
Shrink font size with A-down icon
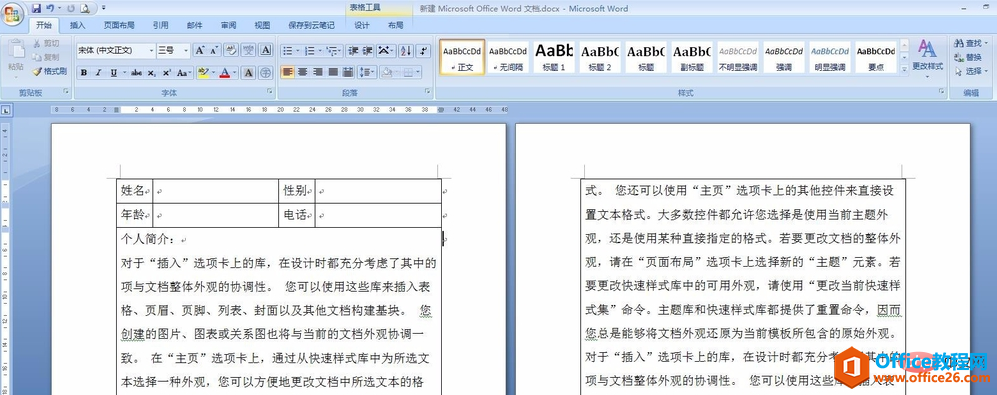coord(214,50)
